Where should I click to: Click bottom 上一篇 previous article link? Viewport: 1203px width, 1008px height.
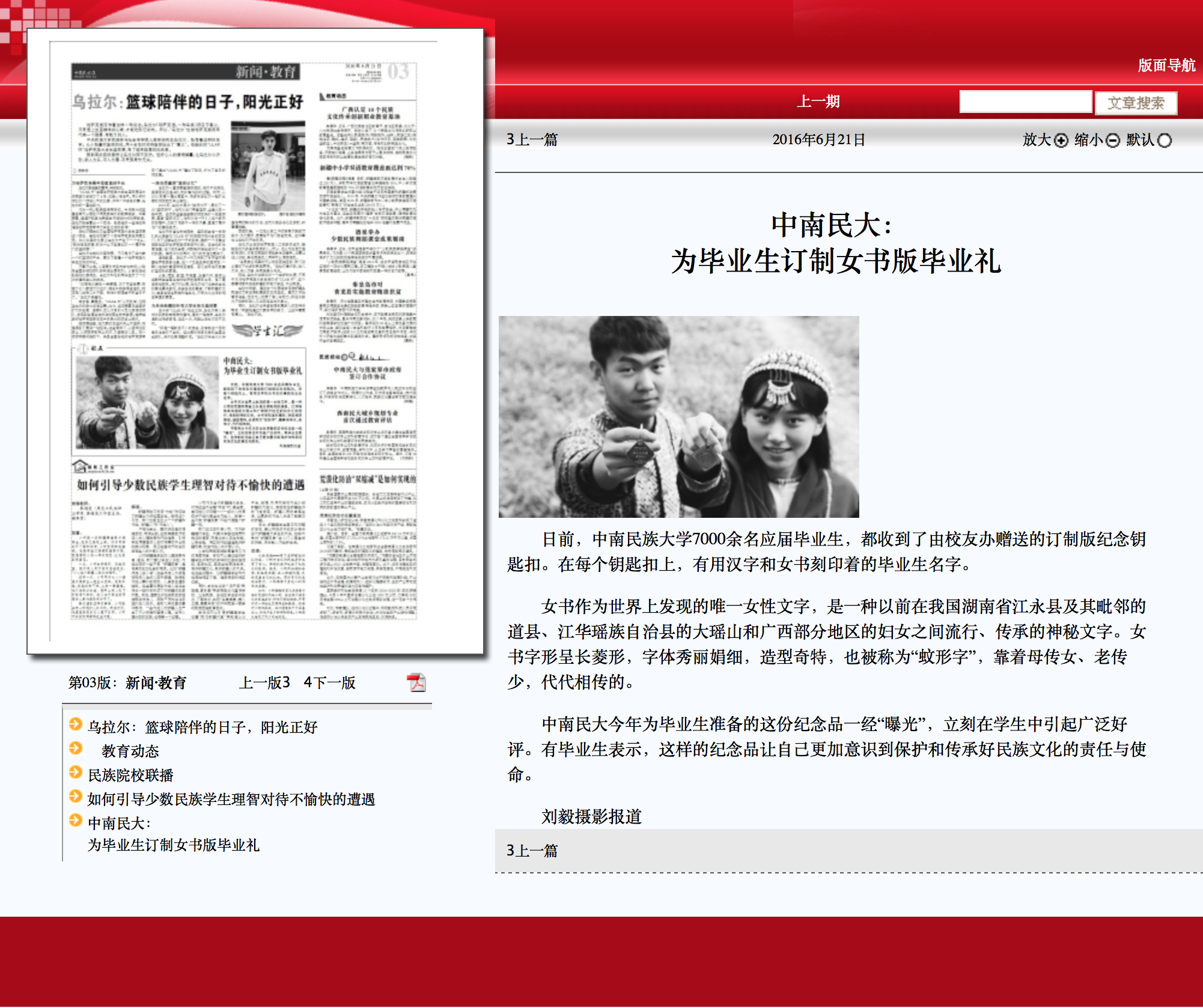pyautogui.click(x=532, y=851)
